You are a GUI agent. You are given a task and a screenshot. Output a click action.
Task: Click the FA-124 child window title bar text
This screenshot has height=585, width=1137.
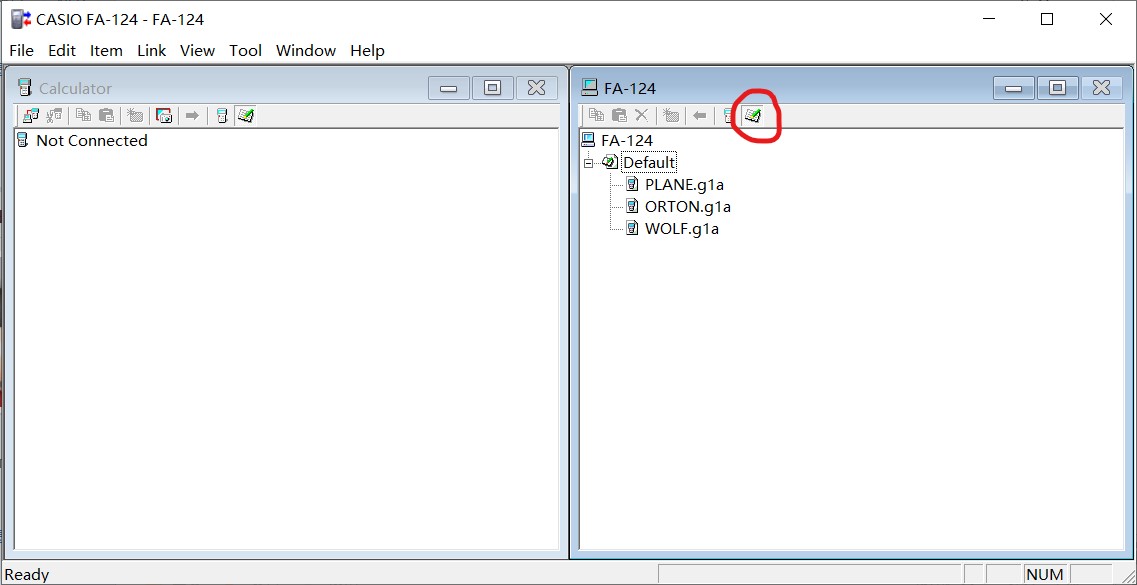click(629, 88)
